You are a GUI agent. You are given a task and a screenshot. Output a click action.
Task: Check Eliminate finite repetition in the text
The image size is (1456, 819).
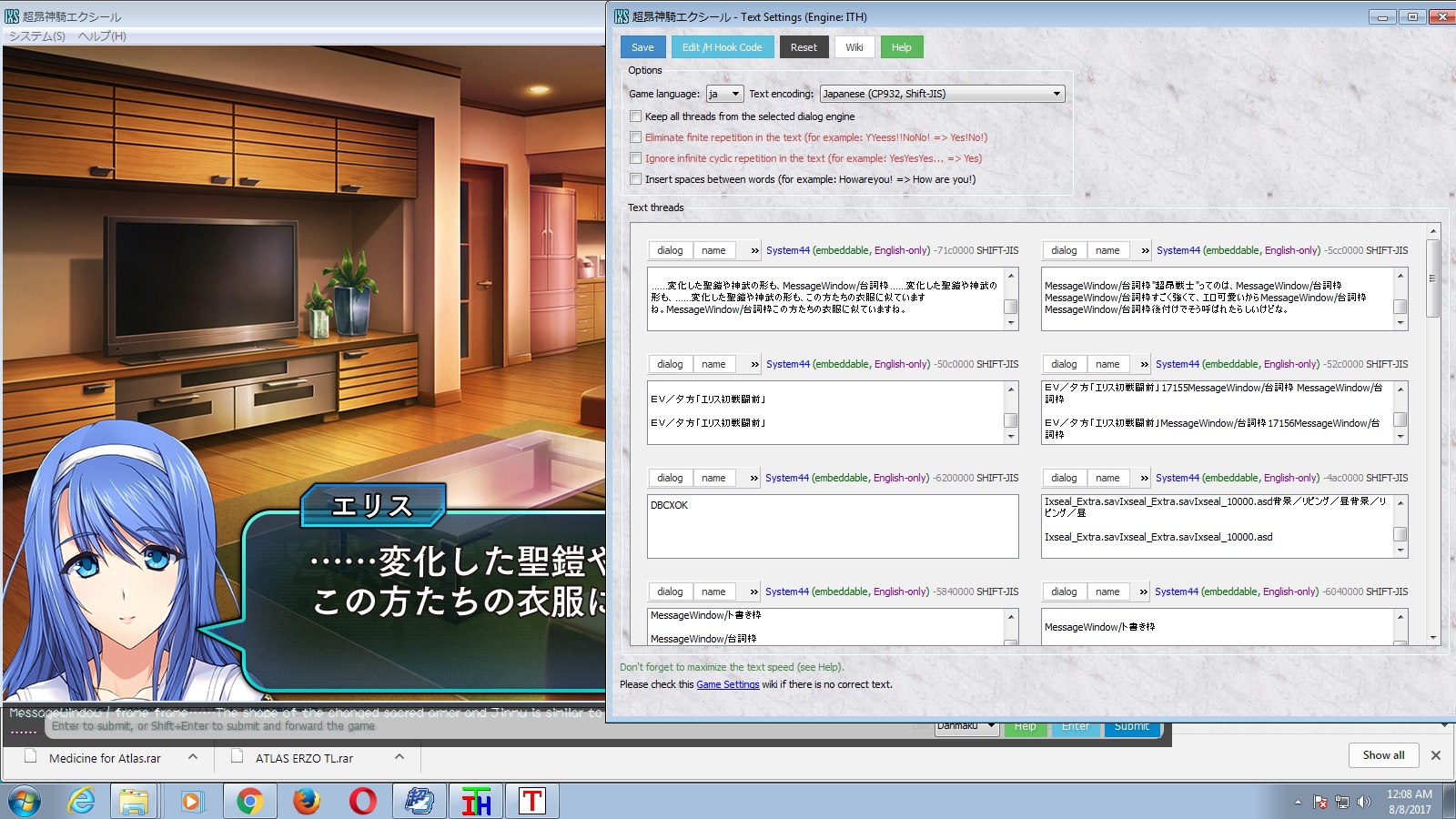click(x=636, y=137)
